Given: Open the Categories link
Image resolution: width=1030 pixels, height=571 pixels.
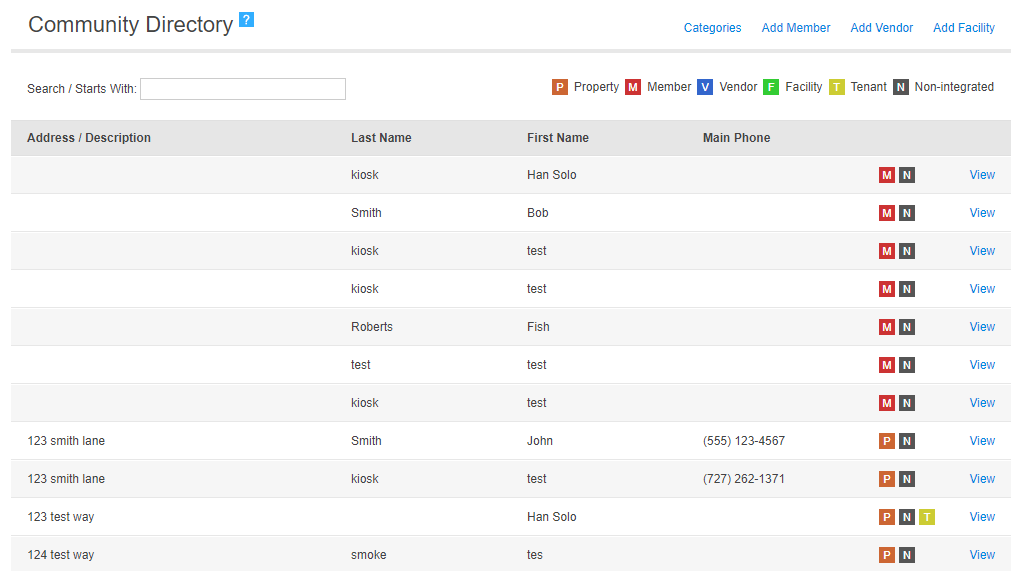Looking at the screenshot, I should pos(712,28).
